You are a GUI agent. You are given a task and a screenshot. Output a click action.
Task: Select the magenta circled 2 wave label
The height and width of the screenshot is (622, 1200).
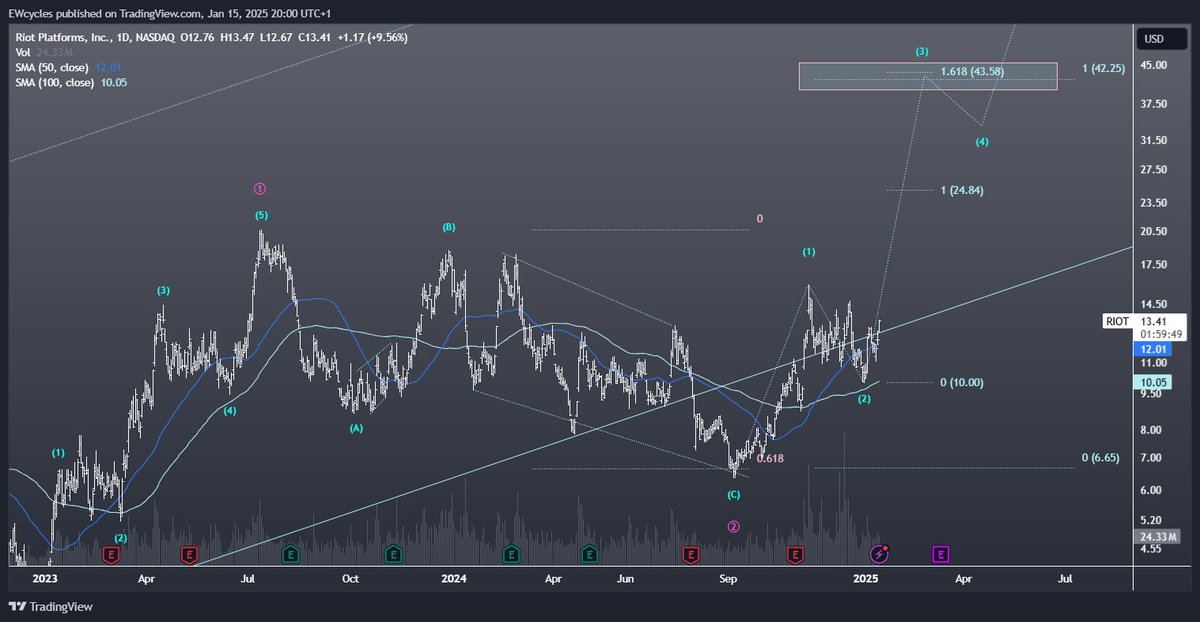(733, 527)
